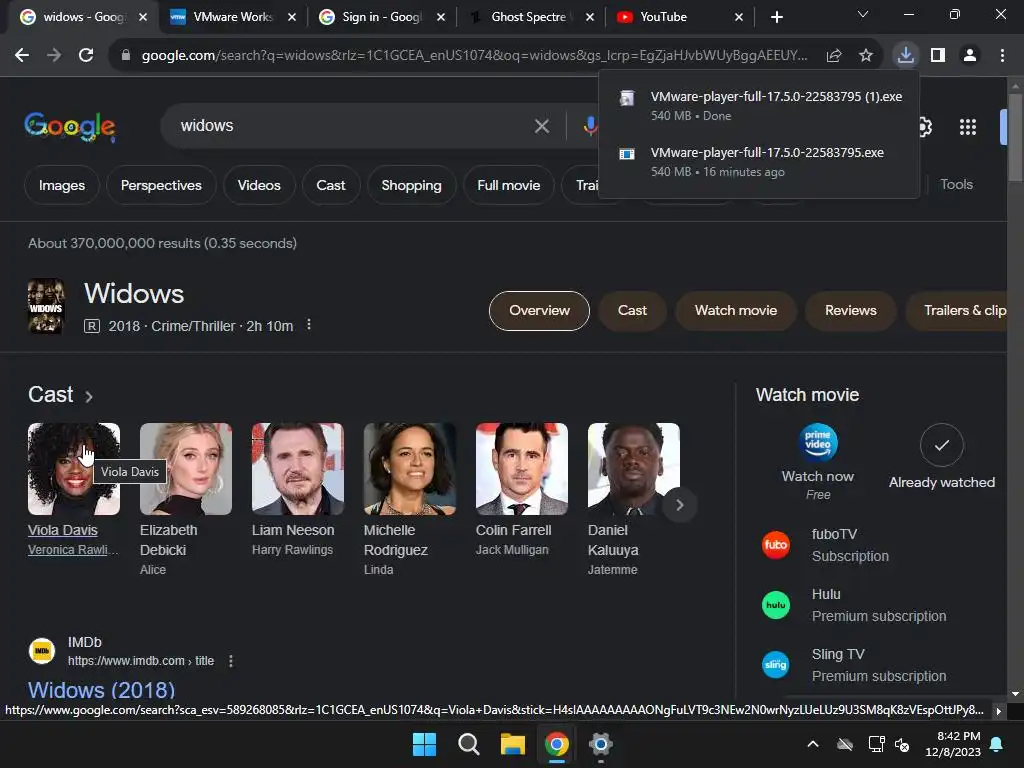Viewport: 1024px width, 768px height.
Task: Click the Cast search filter chip
Action: click(x=331, y=185)
